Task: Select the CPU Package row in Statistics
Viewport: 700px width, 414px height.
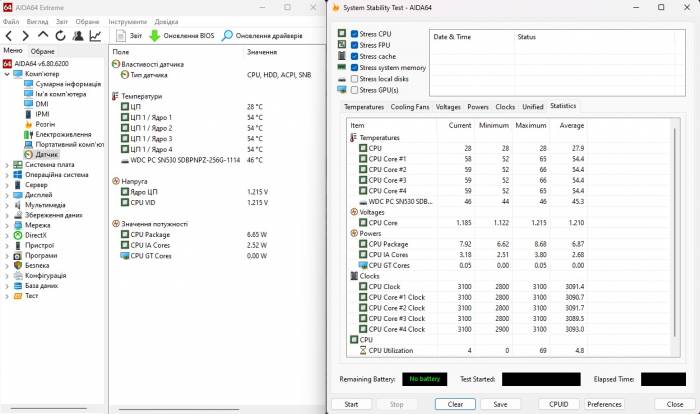Action: 467,244
